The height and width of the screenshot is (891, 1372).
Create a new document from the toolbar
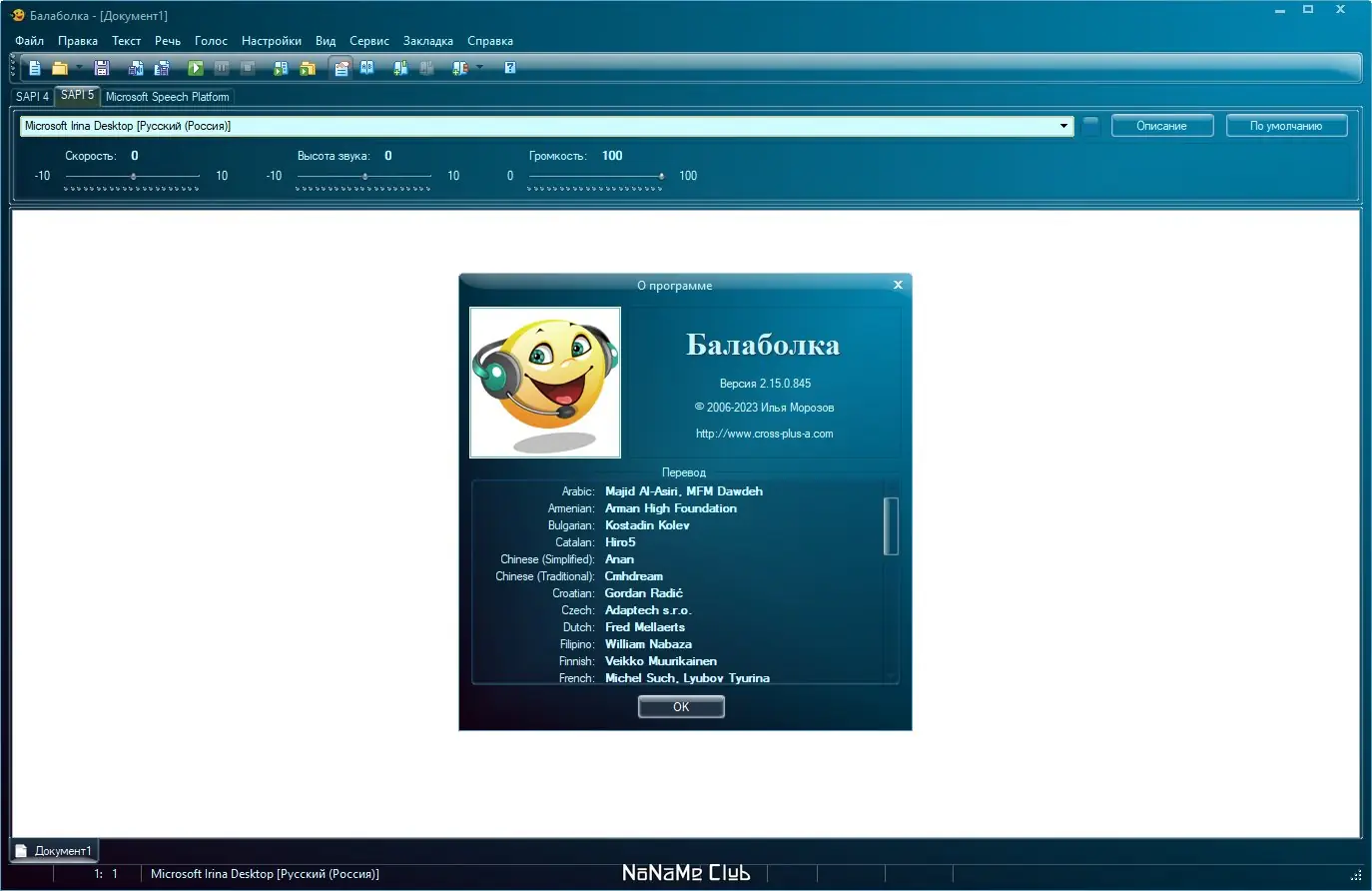(35, 68)
